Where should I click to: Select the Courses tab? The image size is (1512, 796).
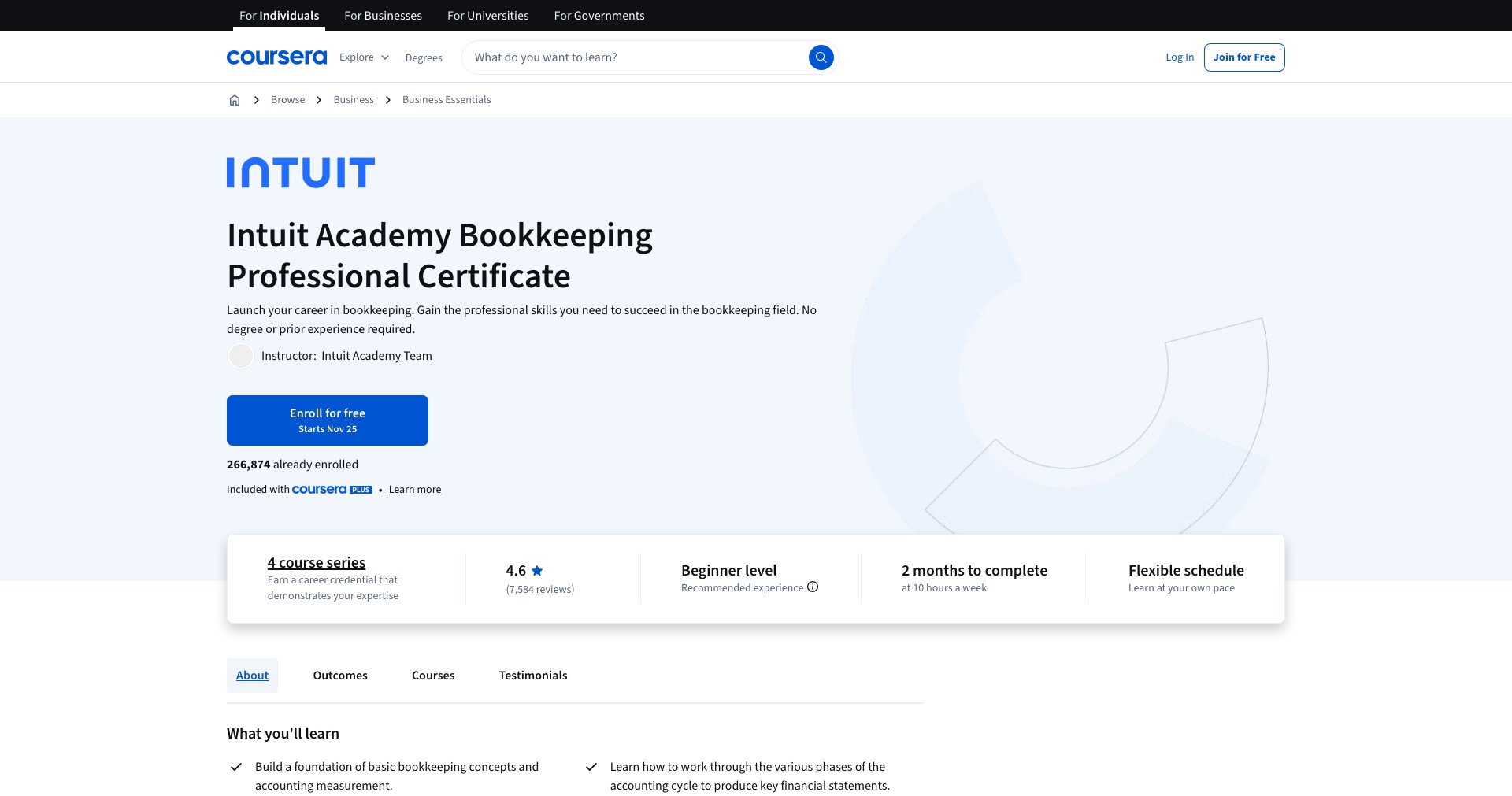tap(433, 676)
